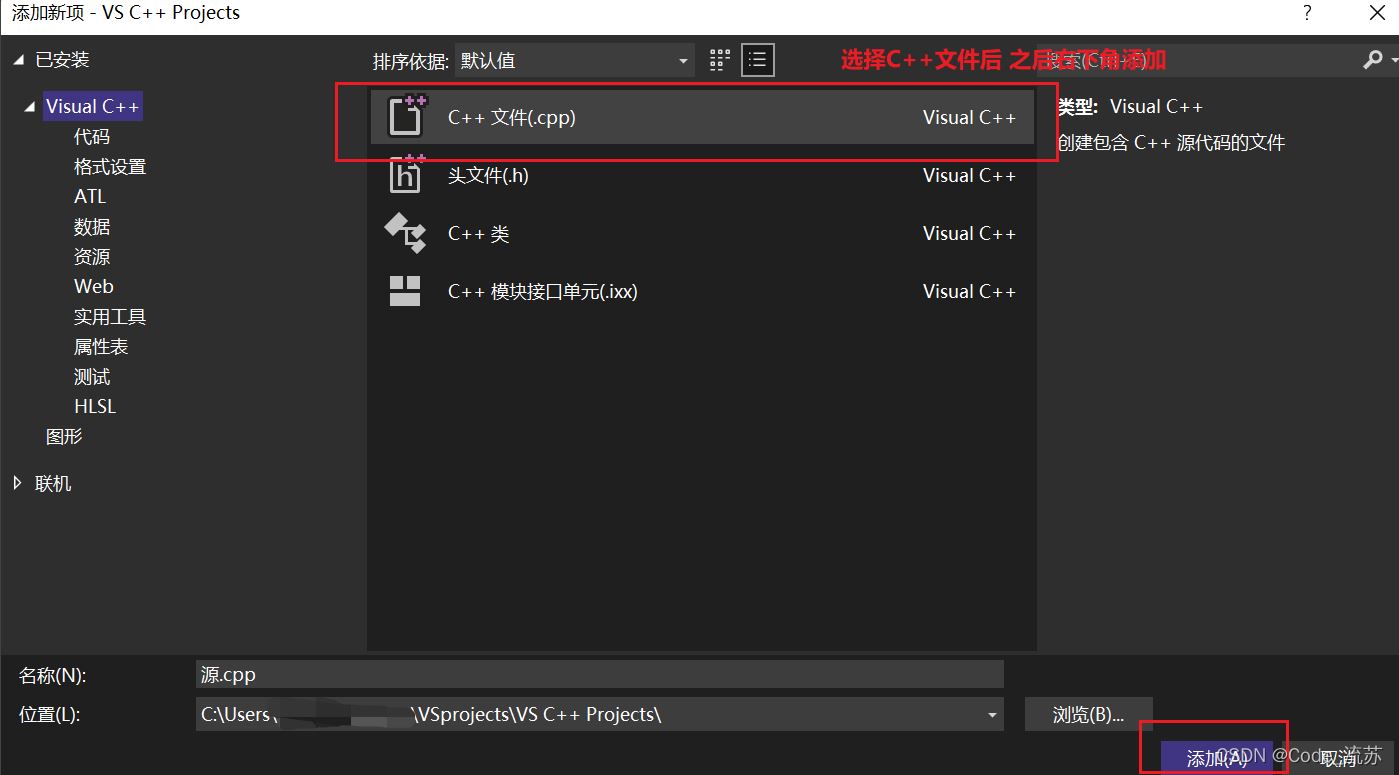This screenshot has width=1399, height=775.
Task: Select the C++ 模块接口单元(.ixx) template row
Action: tap(702, 291)
